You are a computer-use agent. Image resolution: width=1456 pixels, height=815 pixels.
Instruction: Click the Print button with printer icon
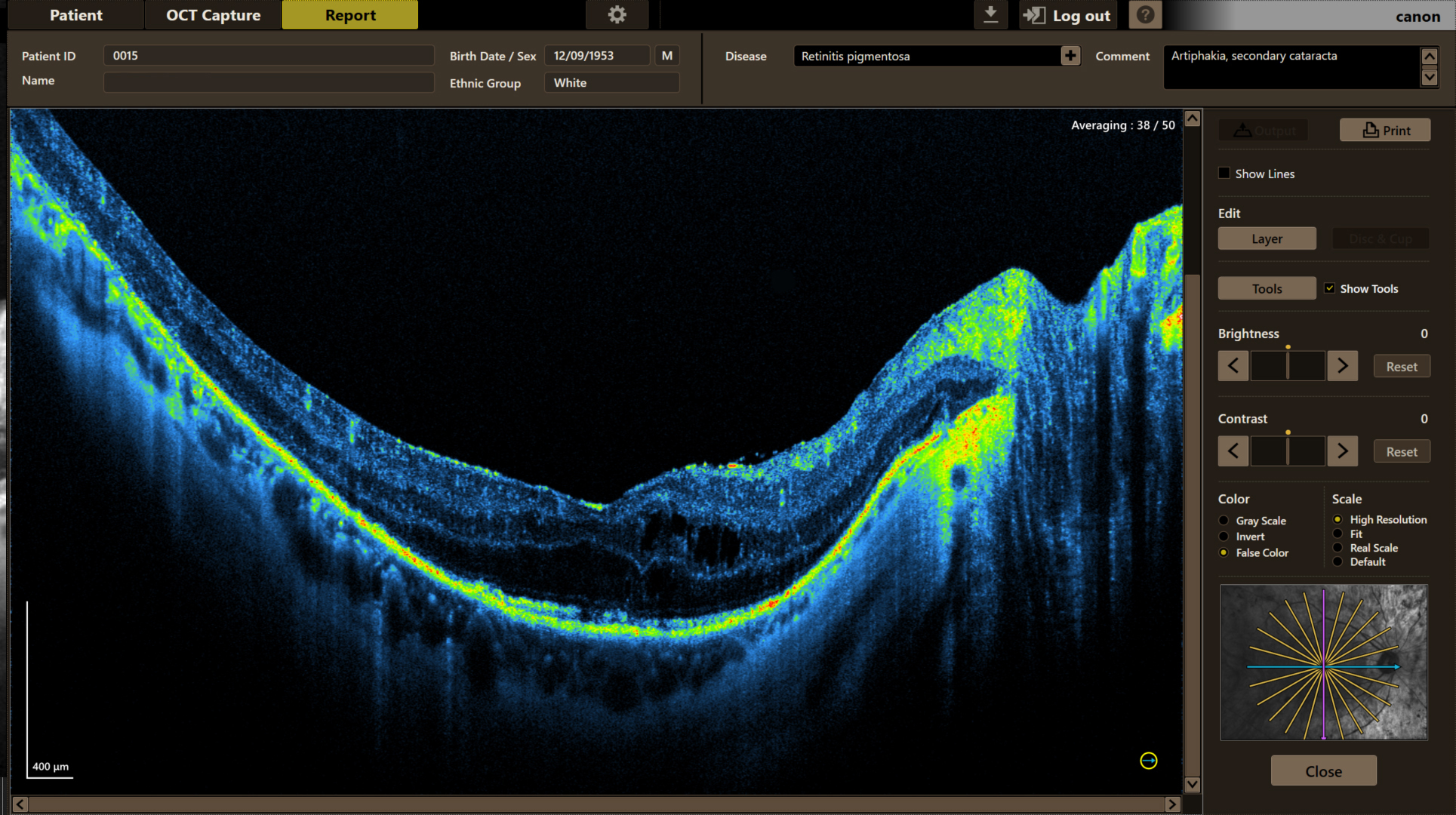coord(1385,130)
